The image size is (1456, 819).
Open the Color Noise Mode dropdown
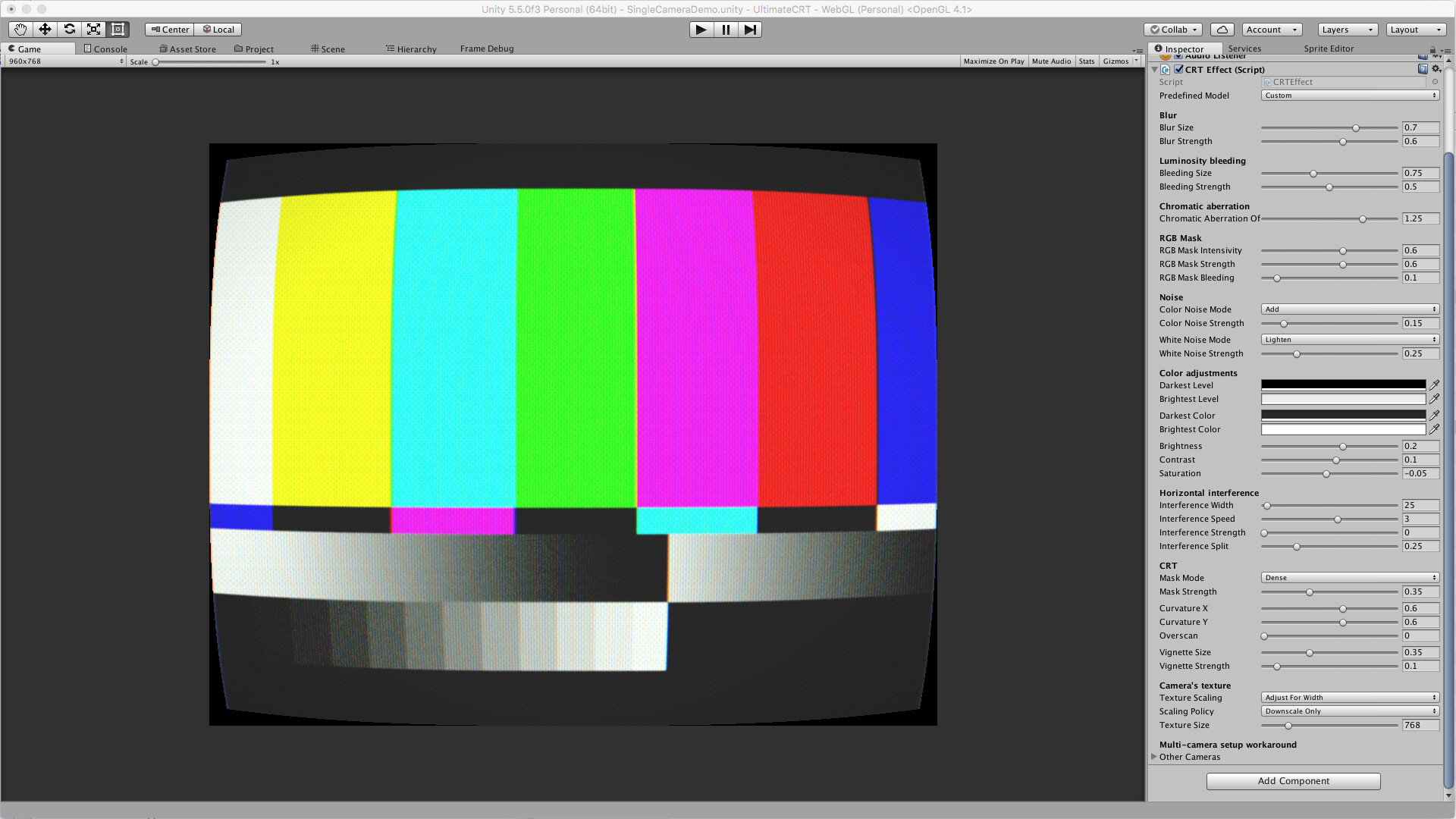[x=1349, y=309]
